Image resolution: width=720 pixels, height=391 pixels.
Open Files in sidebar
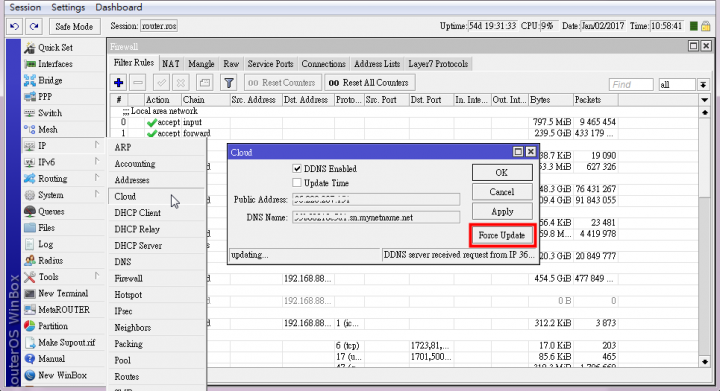coord(46,228)
